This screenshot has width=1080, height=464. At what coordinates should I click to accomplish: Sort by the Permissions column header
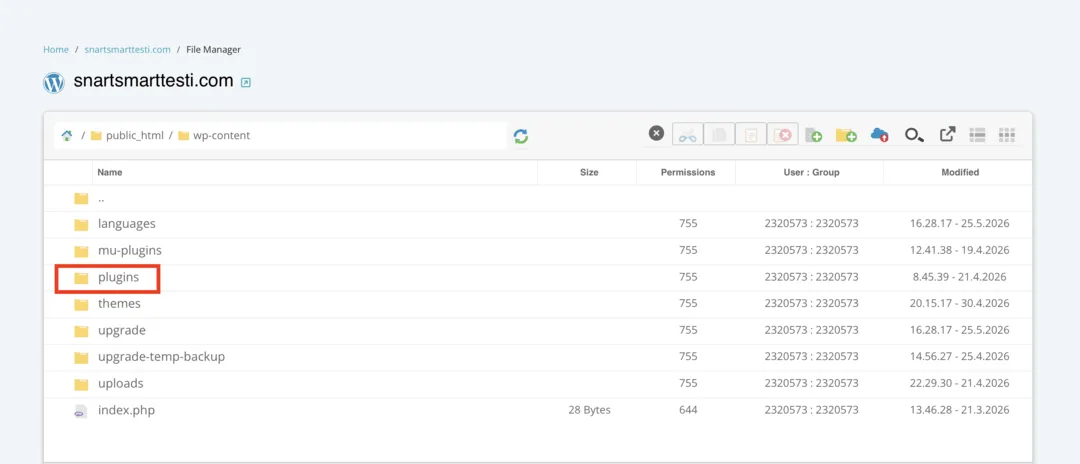[x=688, y=173]
